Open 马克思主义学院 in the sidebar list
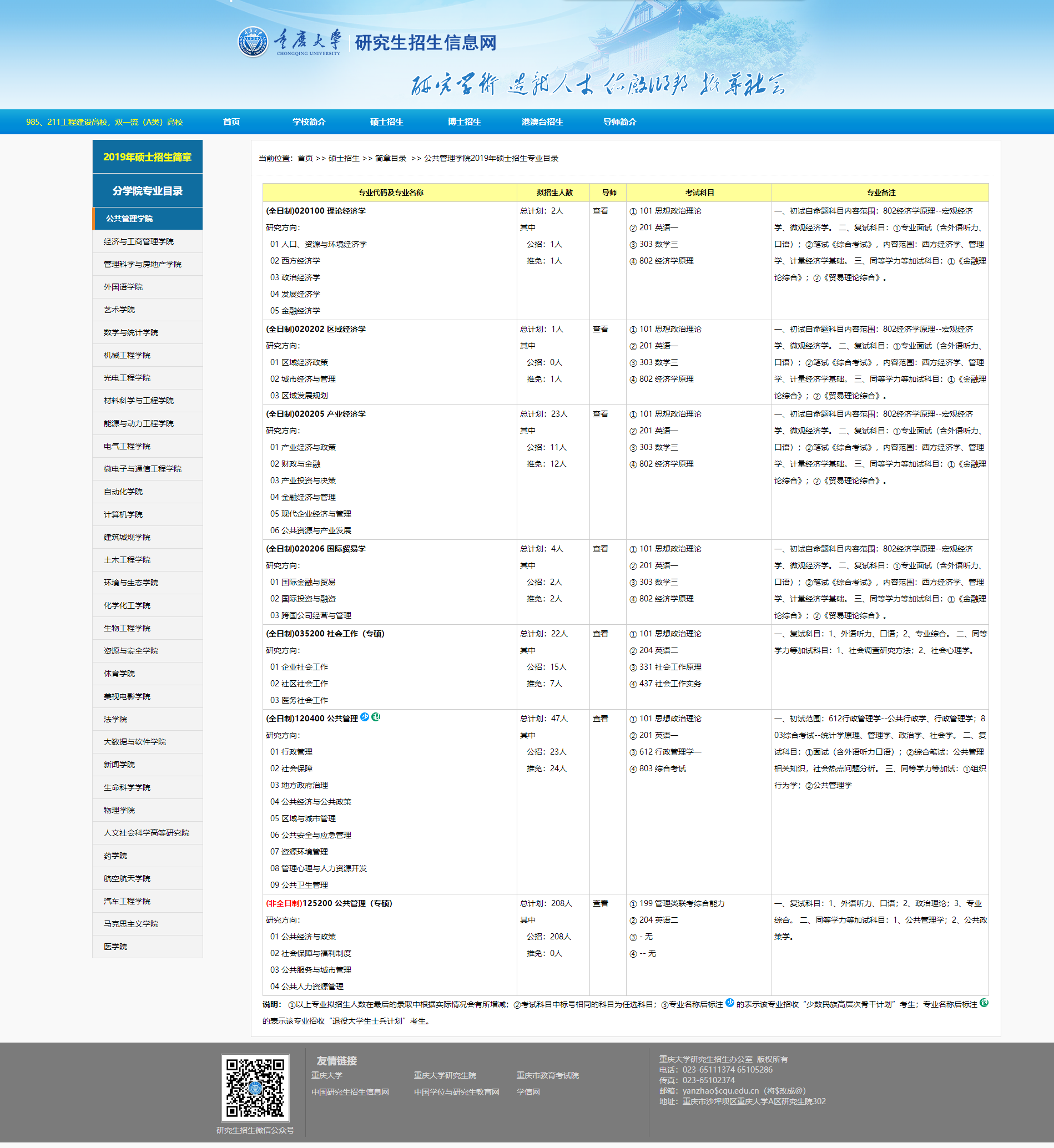 click(x=130, y=924)
